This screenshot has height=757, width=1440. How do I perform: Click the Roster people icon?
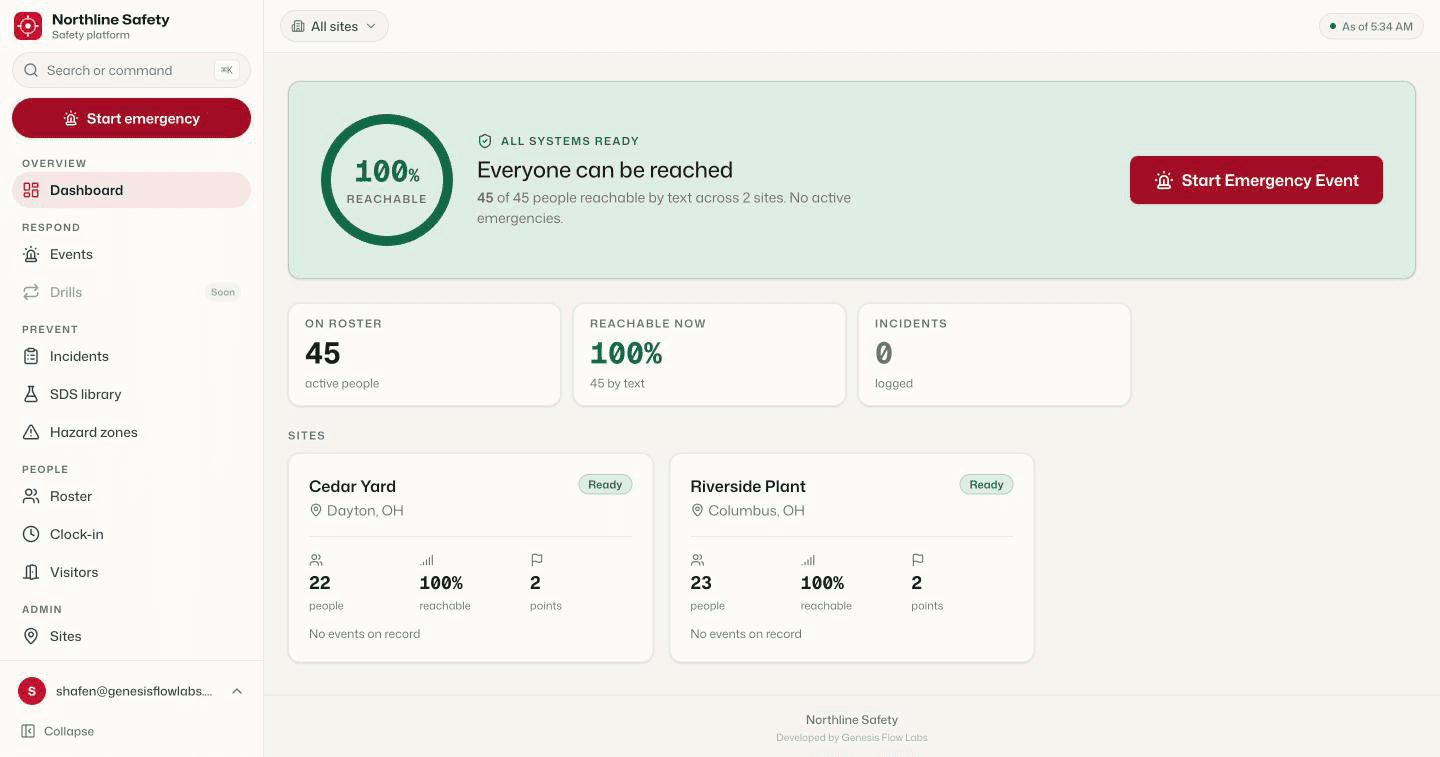pyautogui.click(x=31, y=496)
